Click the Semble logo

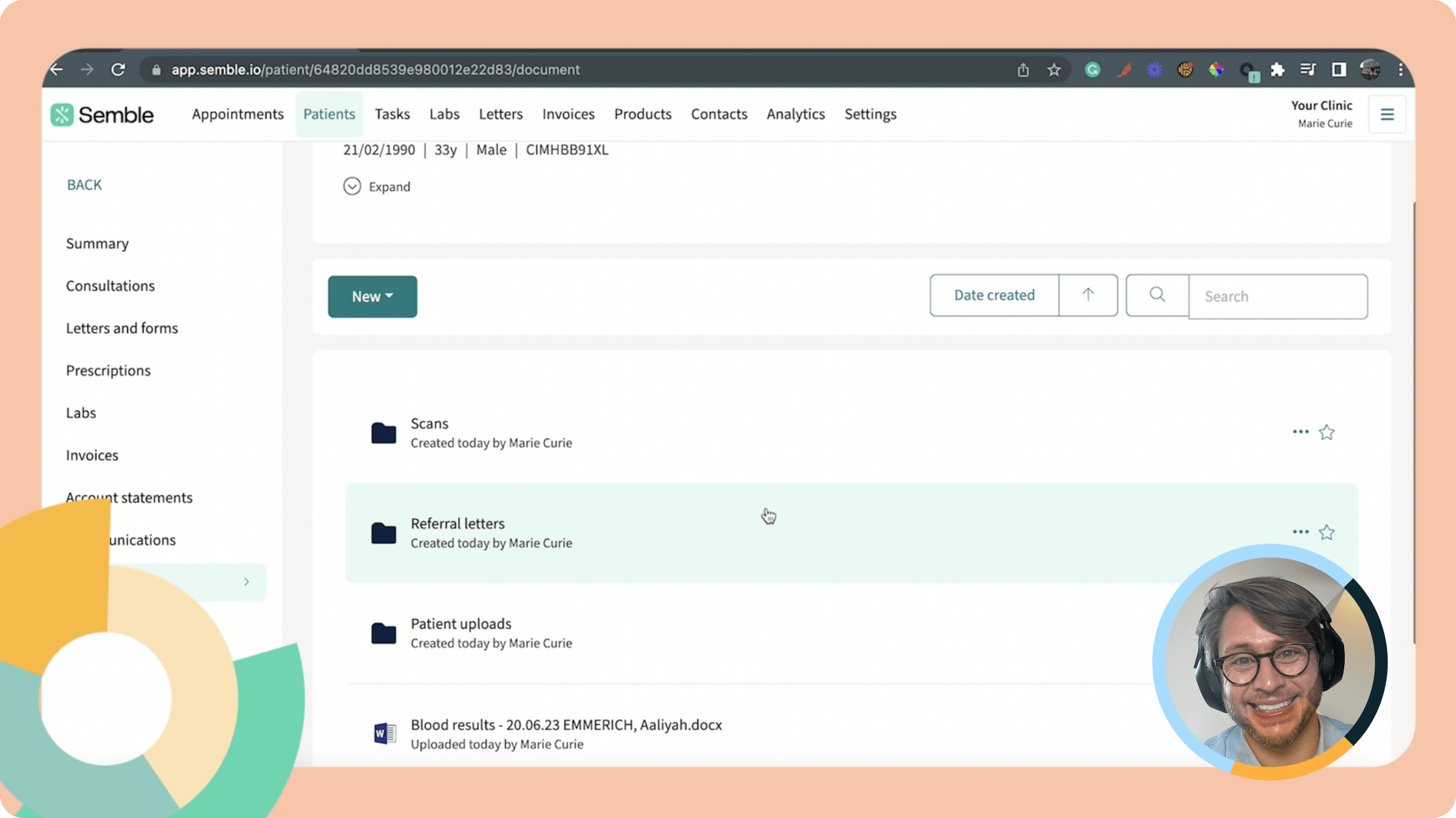(x=102, y=115)
